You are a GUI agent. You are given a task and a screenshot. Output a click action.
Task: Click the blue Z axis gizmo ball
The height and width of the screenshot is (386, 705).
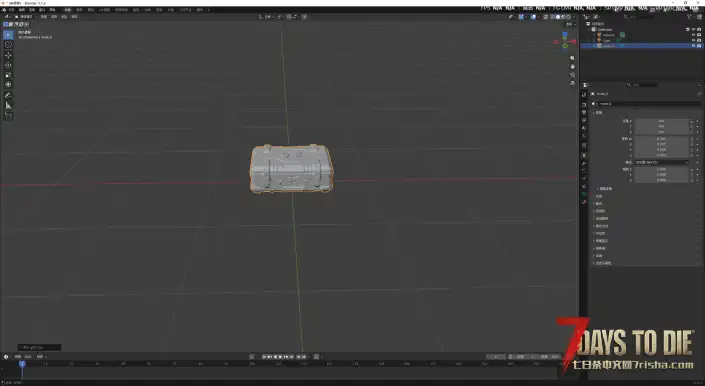(x=565, y=34)
